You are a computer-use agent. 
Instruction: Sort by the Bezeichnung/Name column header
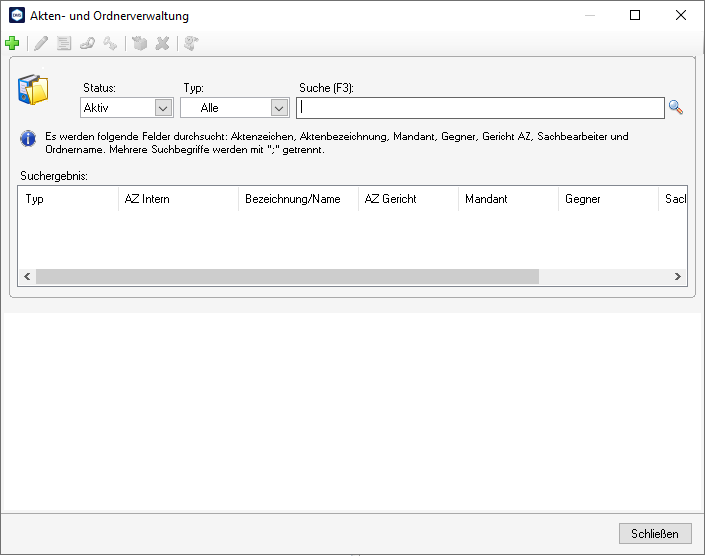[x=299, y=199]
